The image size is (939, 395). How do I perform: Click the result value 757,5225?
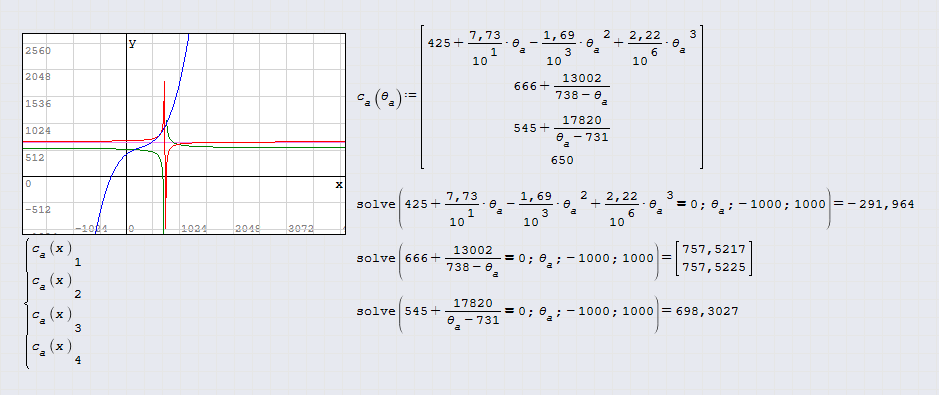[714, 268]
